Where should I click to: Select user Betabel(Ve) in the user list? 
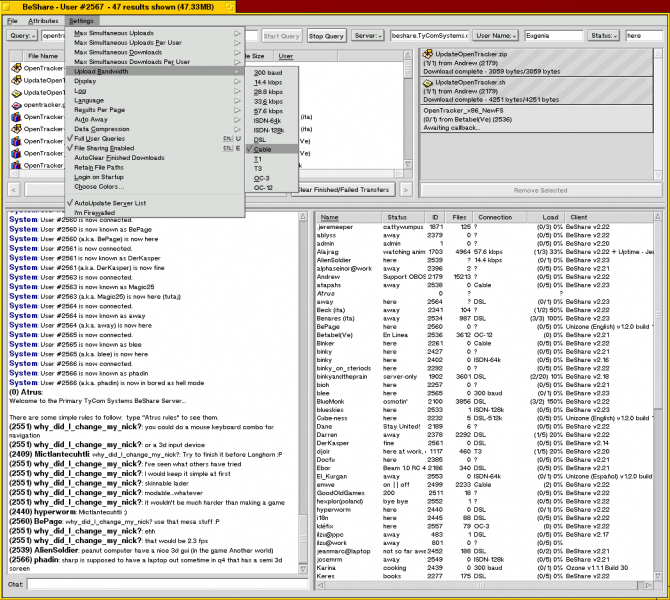(x=485, y=335)
